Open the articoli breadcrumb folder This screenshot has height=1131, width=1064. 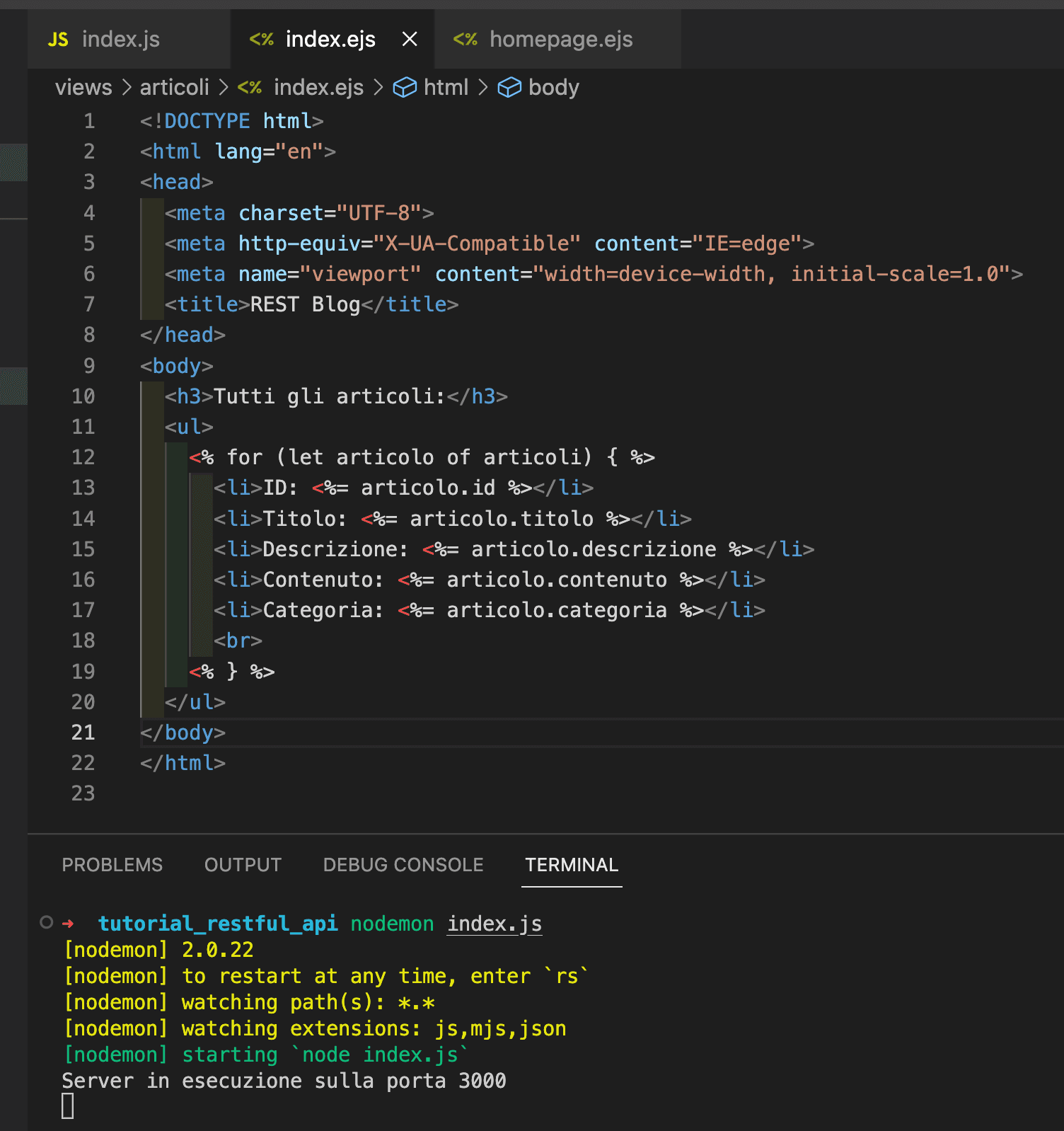click(174, 87)
